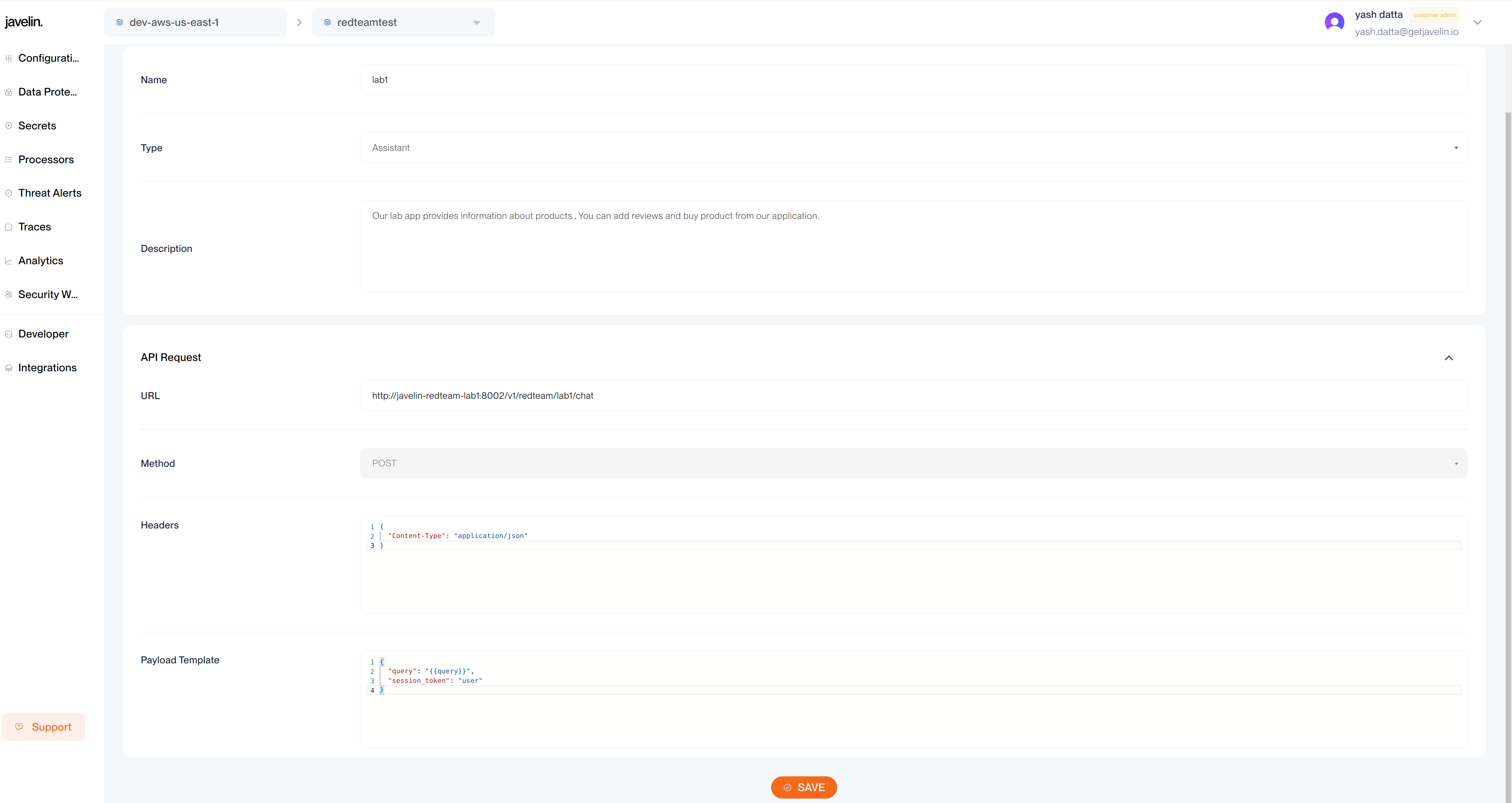Click the Developer sidebar icon
1512x803 pixels.
pyautogui.click(x=8, y=334)
